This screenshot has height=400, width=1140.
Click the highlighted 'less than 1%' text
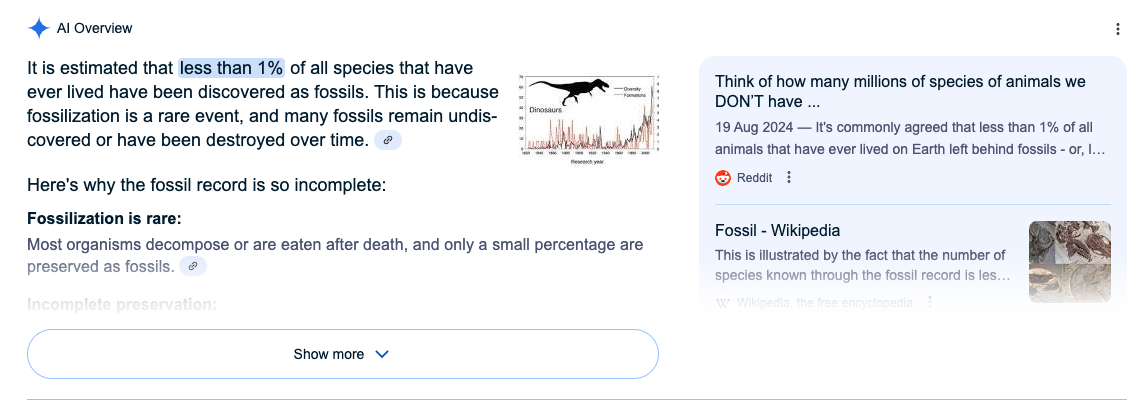coord(232,68)
